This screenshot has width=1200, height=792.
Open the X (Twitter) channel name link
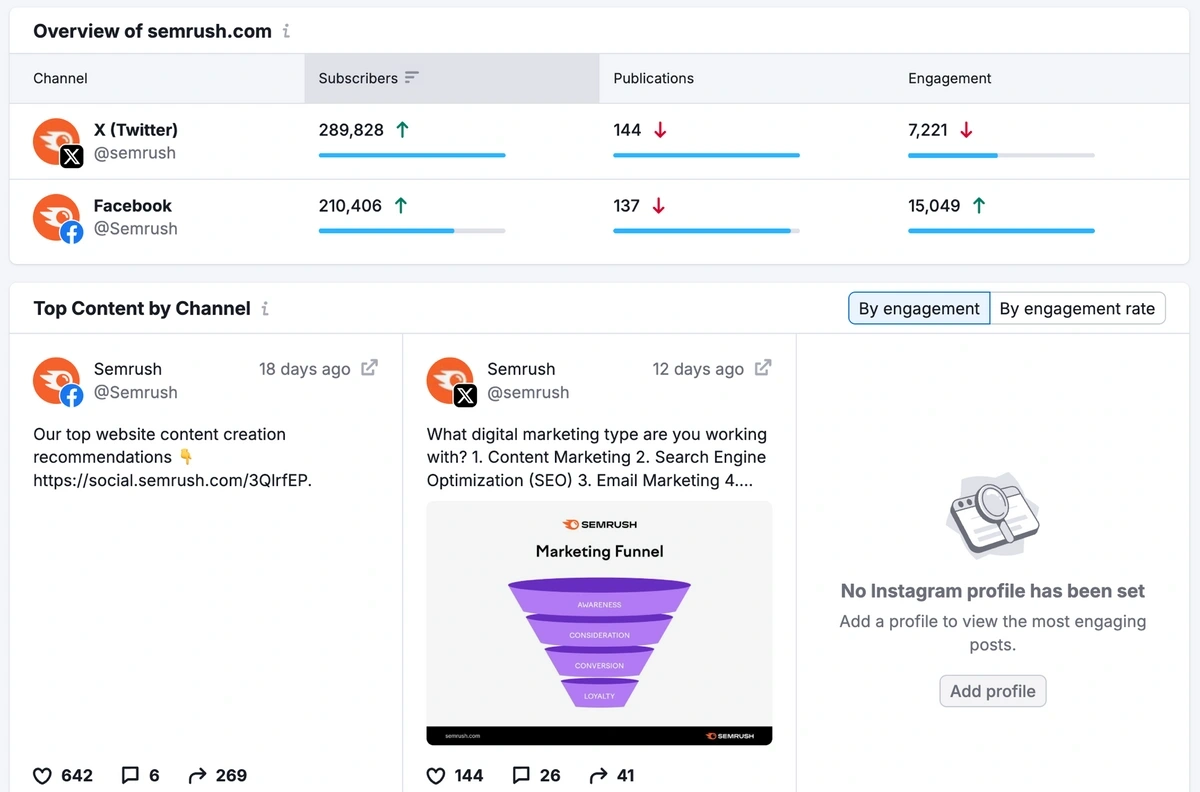[x=136, y=130]
